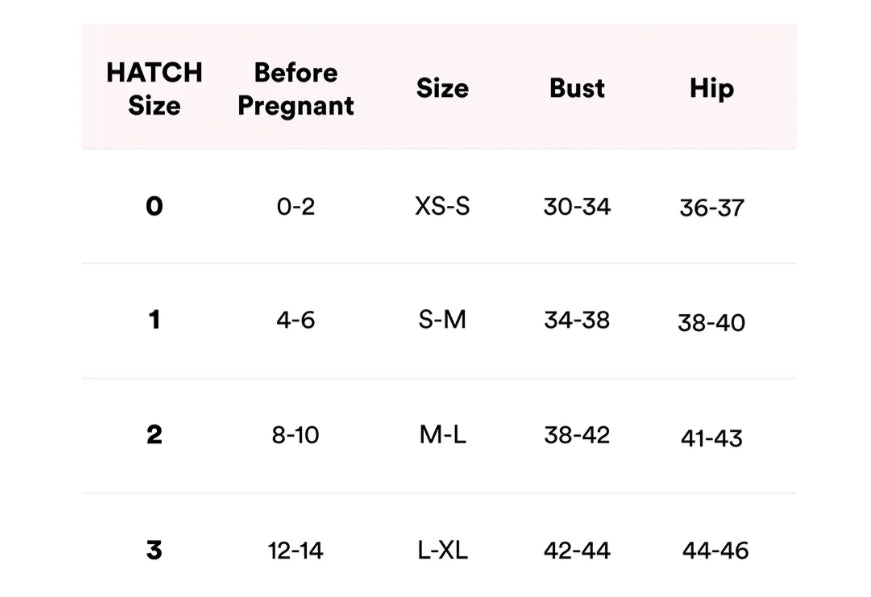The width and height of the screenshot is (871, 597).
Task: Click the HATCH Size column header
Action: (154, 88)
